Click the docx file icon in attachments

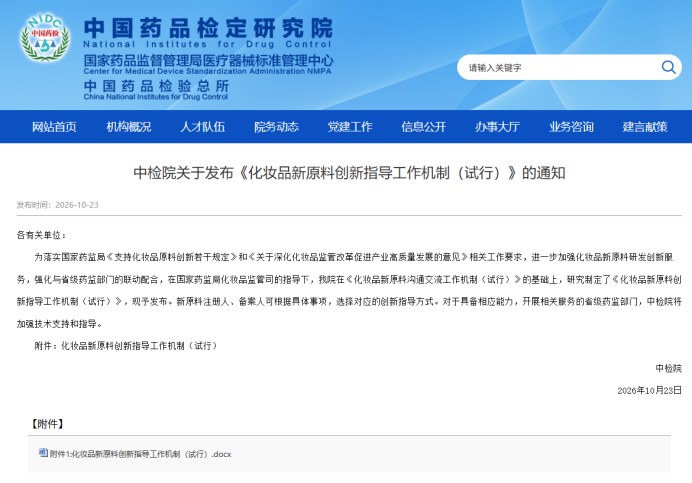pos(43,453)
